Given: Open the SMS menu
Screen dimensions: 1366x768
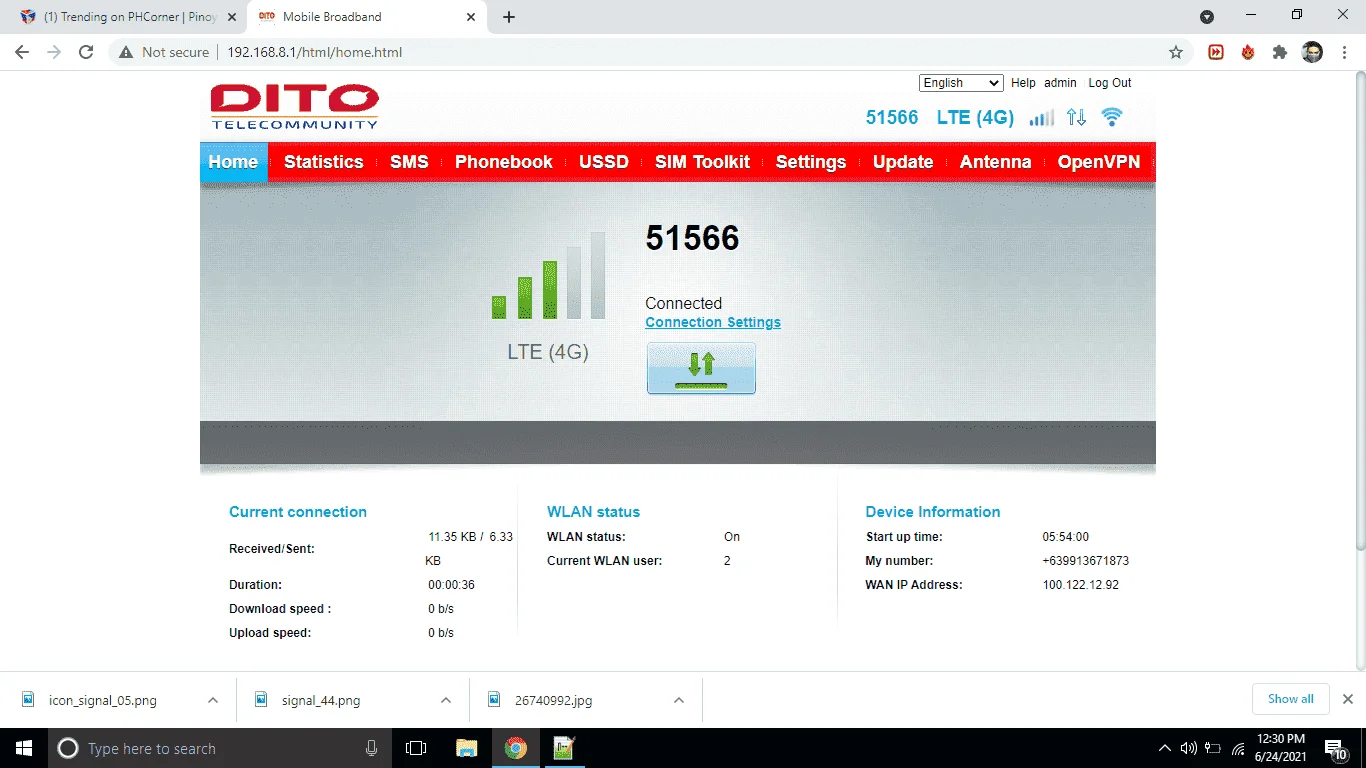Looking at the screenshot, I should (409, 162).
